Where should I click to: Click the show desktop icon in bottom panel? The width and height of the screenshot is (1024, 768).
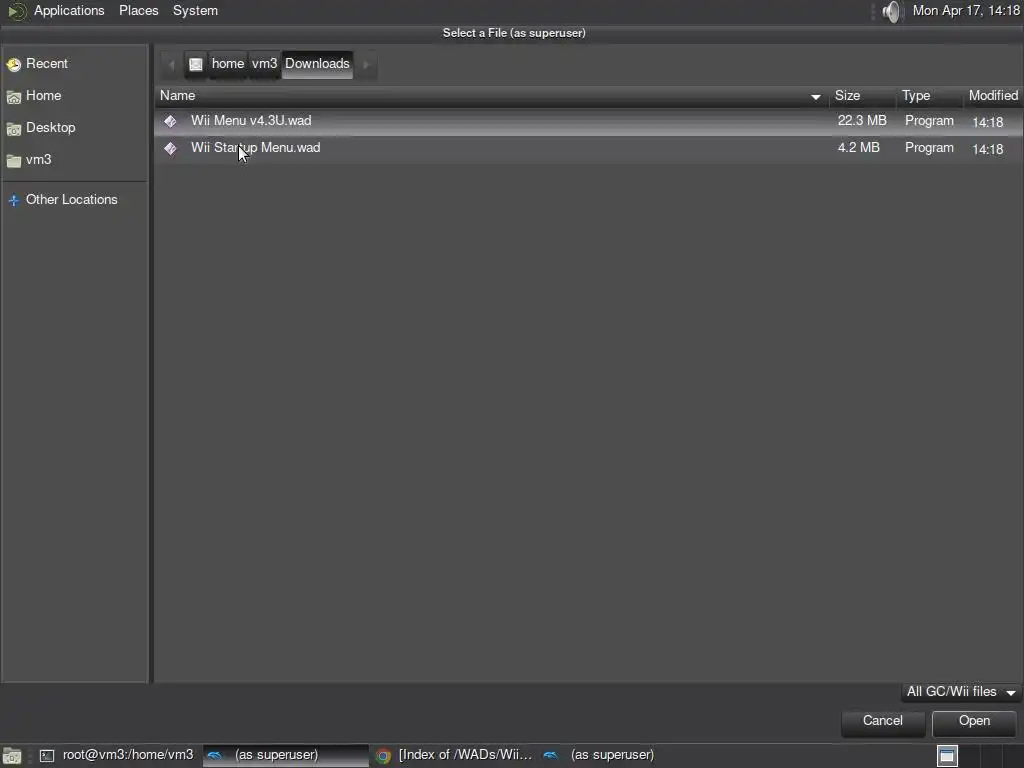click(x=12, y=756)
